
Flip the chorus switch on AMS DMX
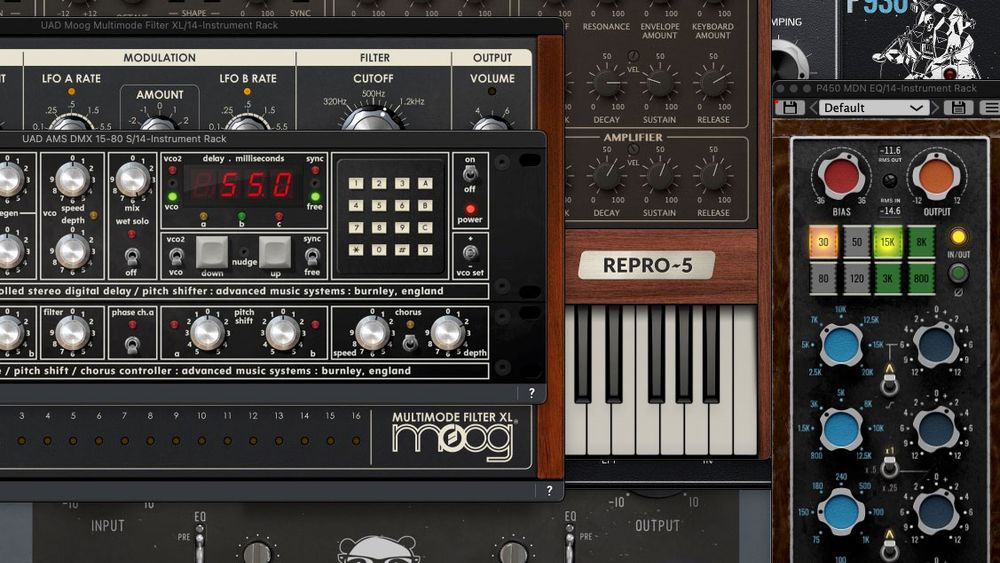click(x=410, y=343)
